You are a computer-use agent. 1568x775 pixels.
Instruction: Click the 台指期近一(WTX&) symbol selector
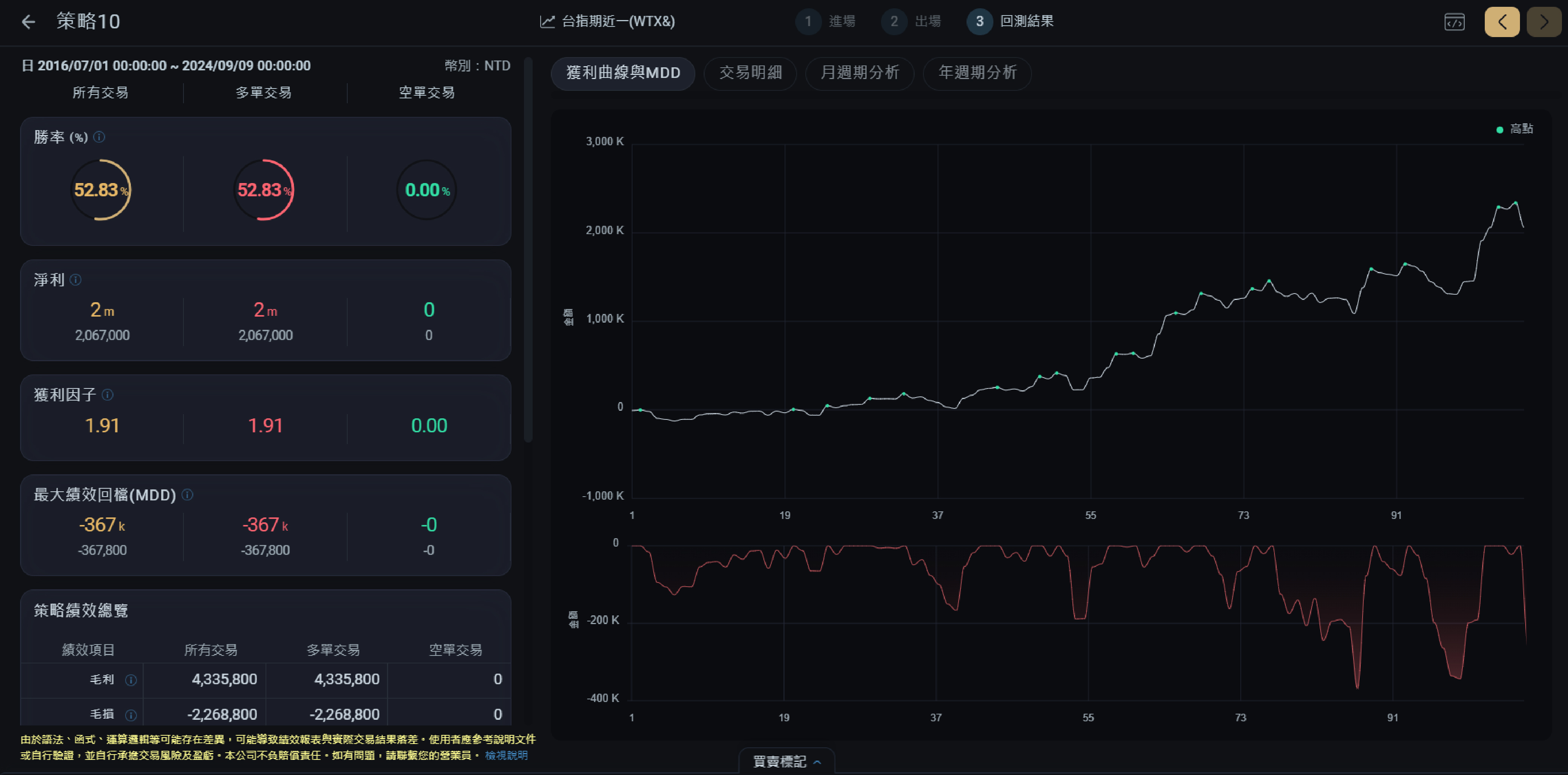pyautogui.click(x=608, y=21)
